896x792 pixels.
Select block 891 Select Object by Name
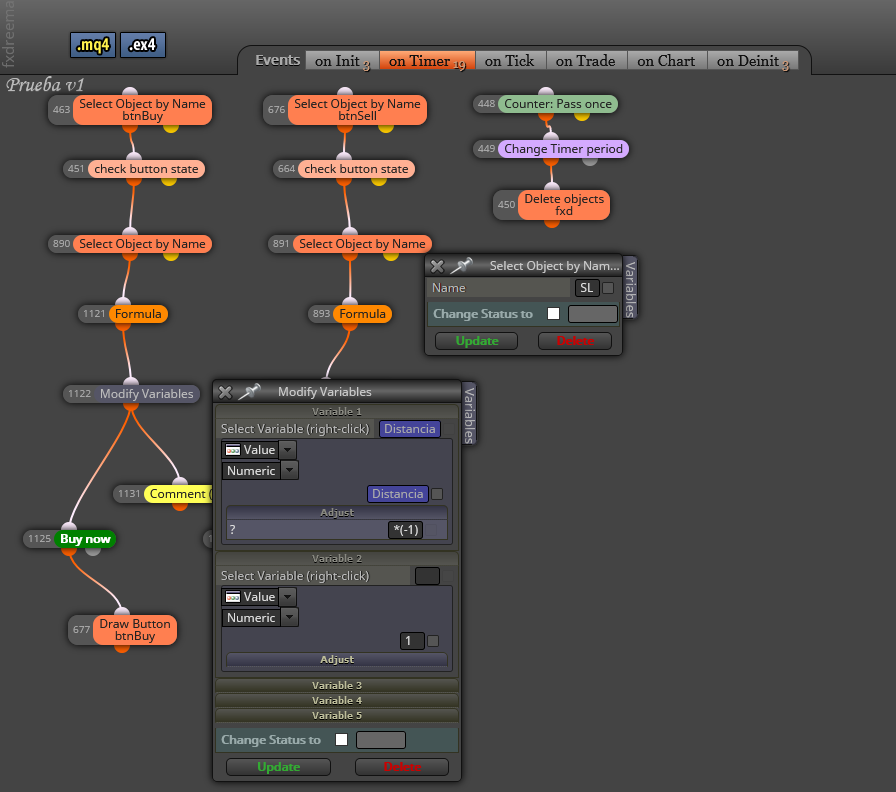click(362, 244)
